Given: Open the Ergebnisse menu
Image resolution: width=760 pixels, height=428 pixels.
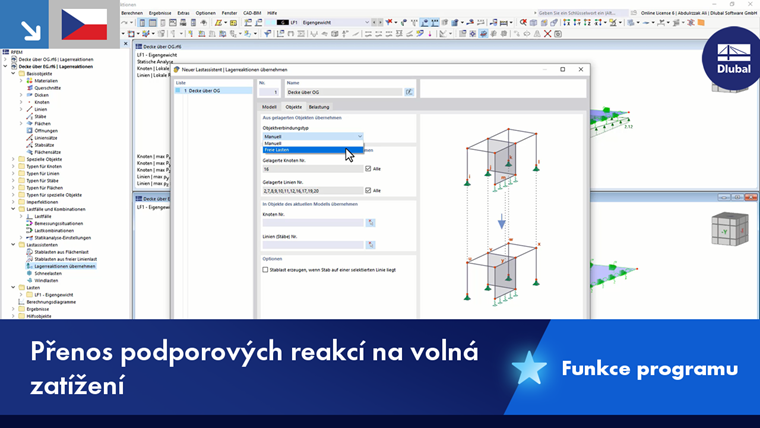Looking at the screenshot, I should 160,13.
